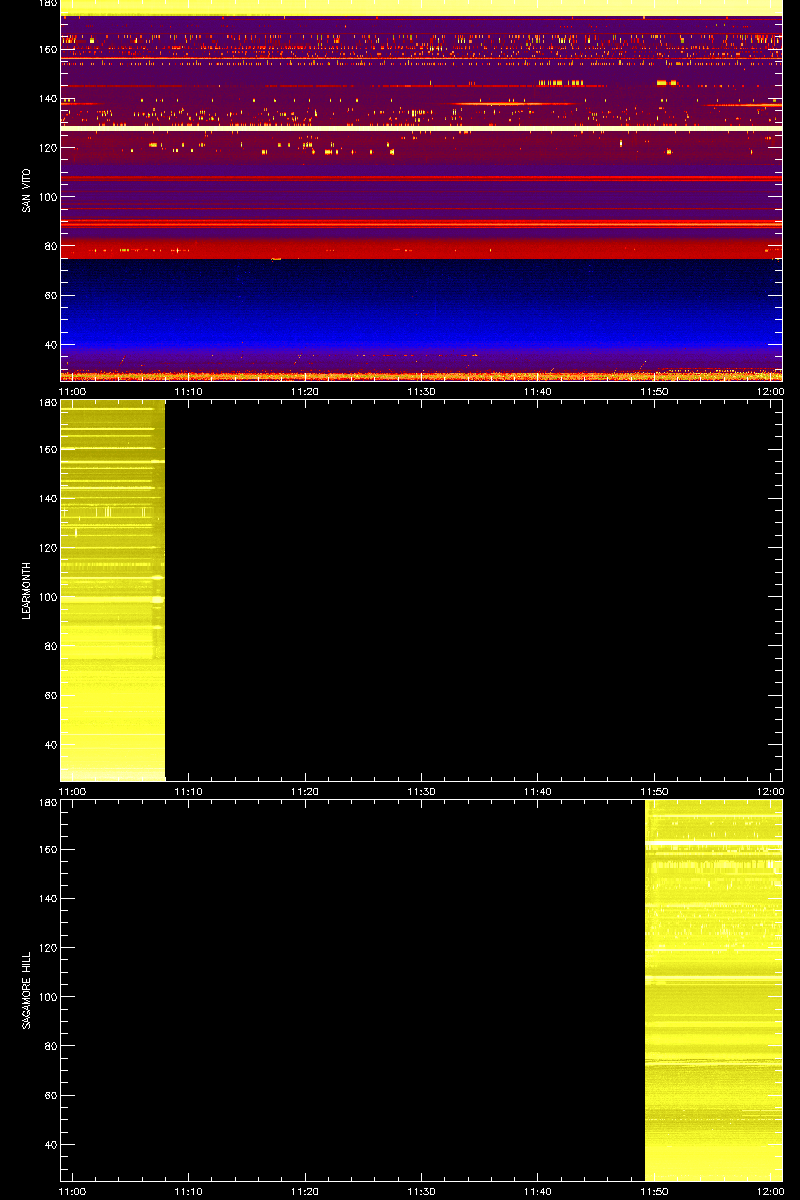Click the 160 frequency tick on San Vito axis
The image size is (800, 1200).
tap(47, 49)
